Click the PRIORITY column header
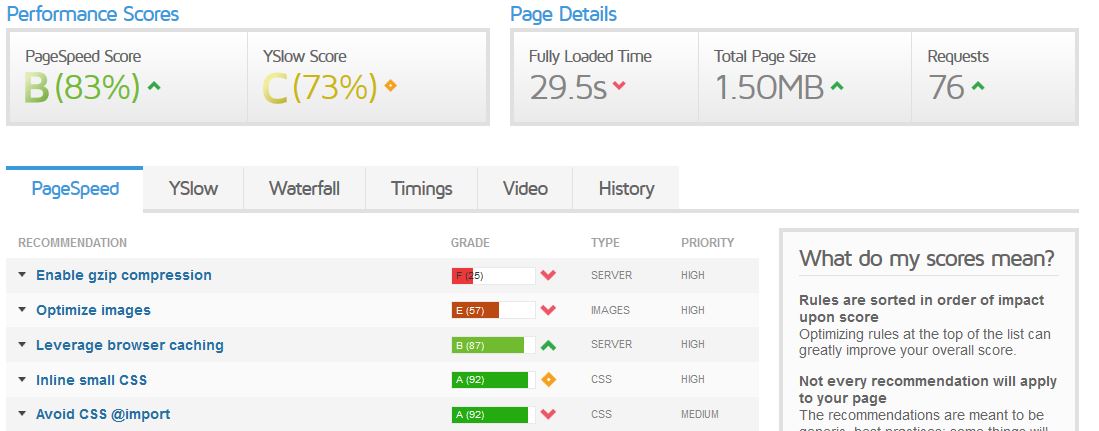Screen dimensions: 1099x431 pyautogui.click(x=707, y=243)
